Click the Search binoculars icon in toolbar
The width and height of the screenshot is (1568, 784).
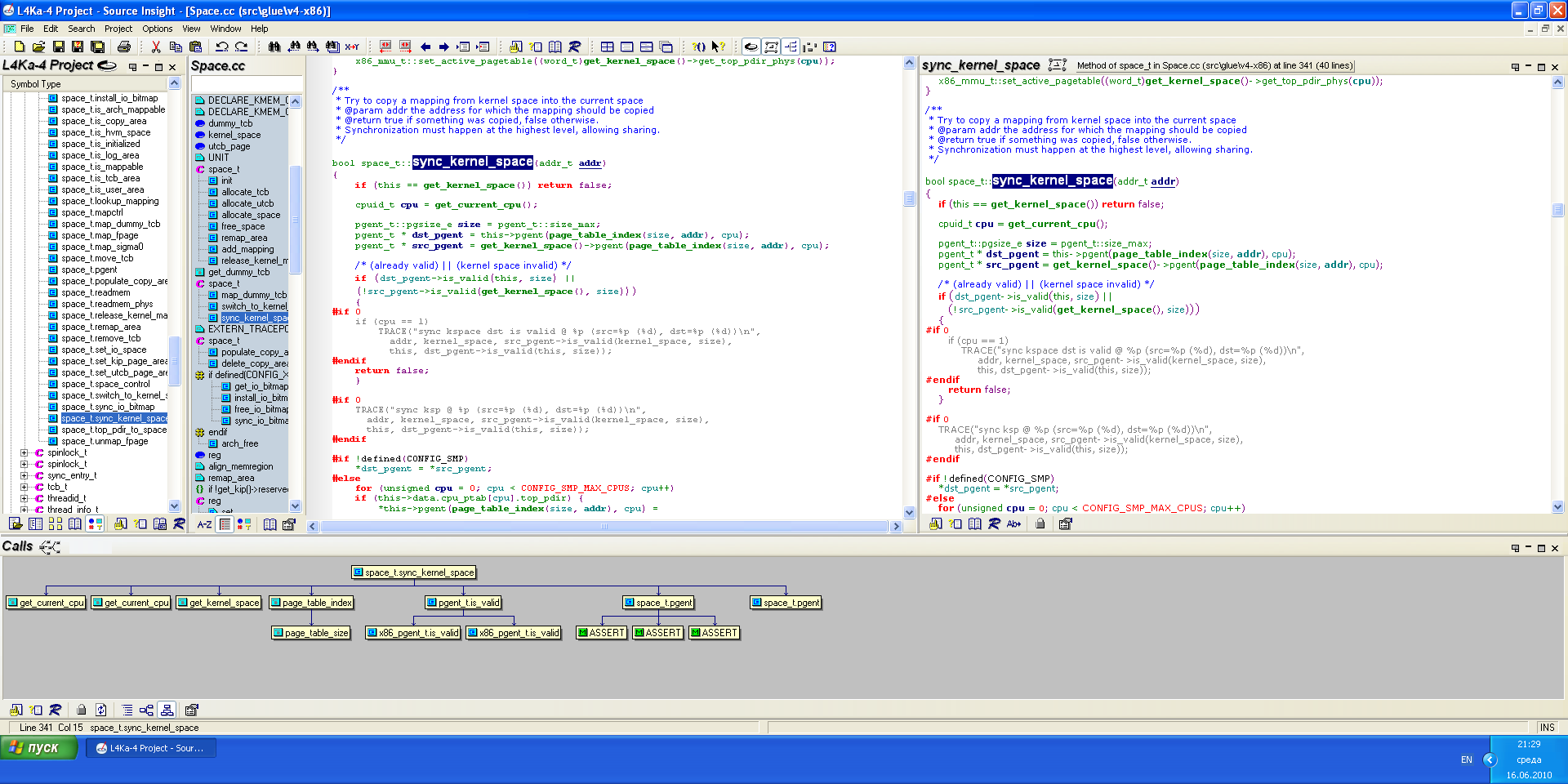click(x=274, y=47)
